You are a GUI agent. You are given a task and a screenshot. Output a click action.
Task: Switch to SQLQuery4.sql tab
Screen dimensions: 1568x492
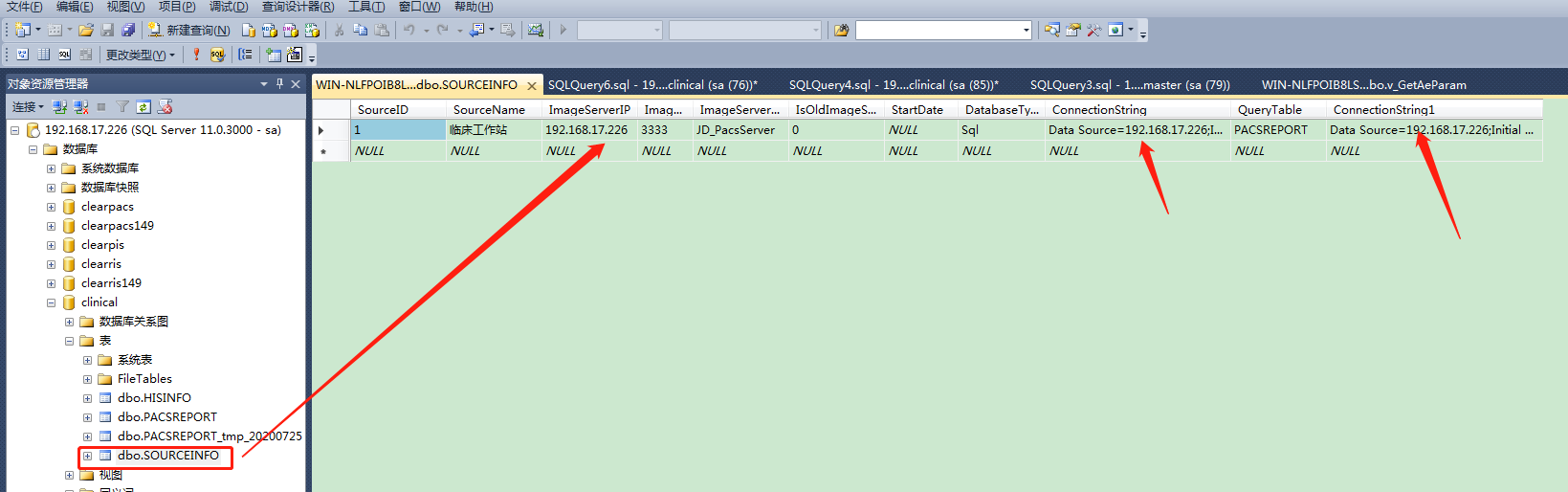coord(893,85)
